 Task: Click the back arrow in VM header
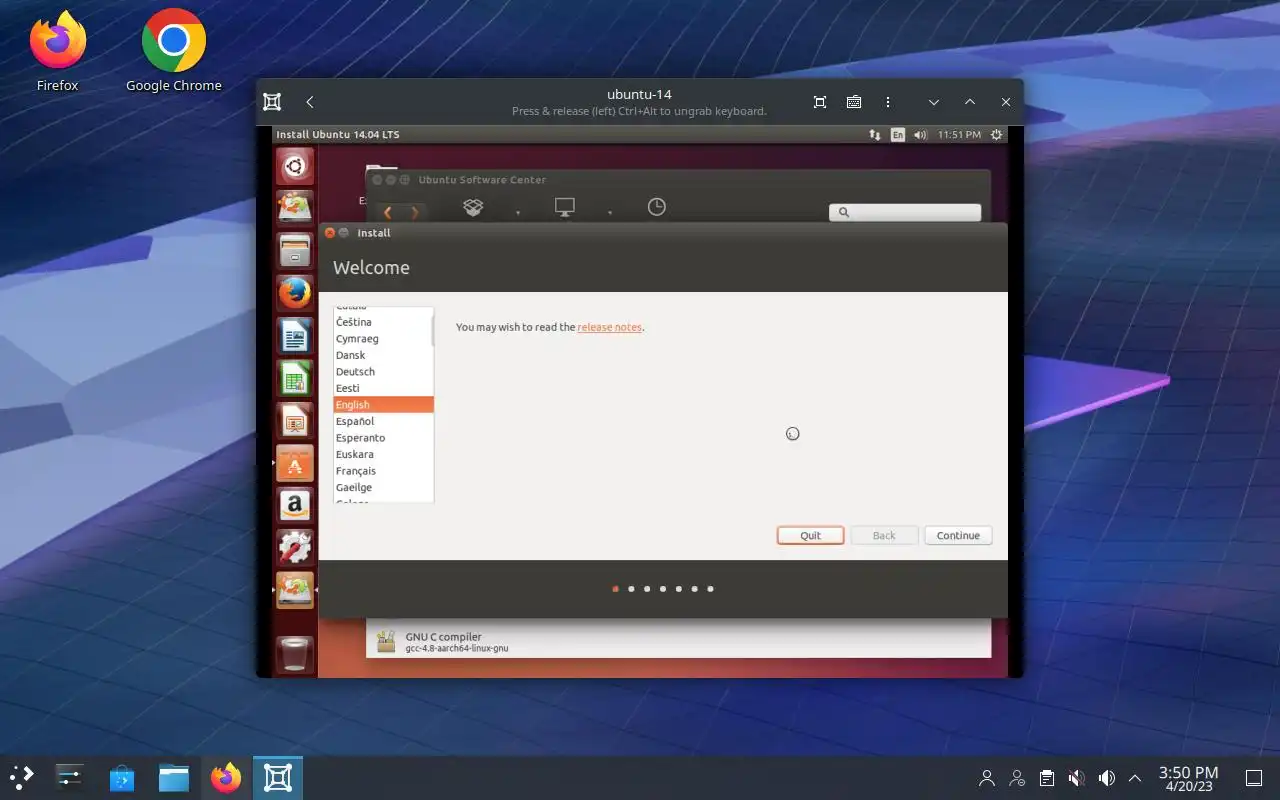(310, 102)
